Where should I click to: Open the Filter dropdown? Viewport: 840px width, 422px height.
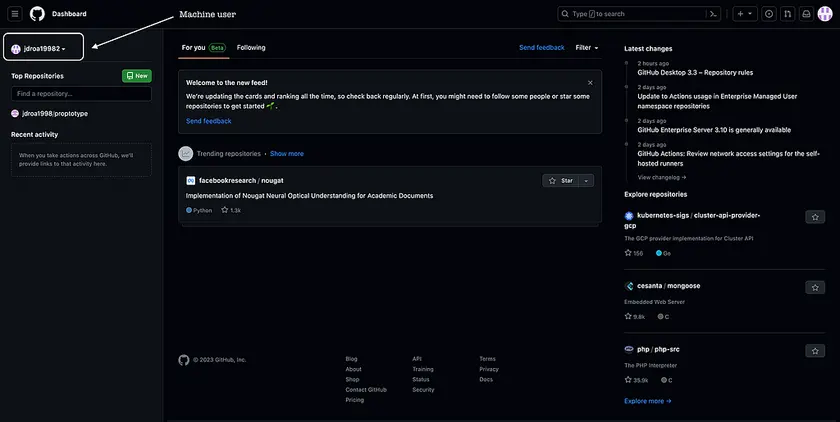pyautogui.click(x=587, y=48)
